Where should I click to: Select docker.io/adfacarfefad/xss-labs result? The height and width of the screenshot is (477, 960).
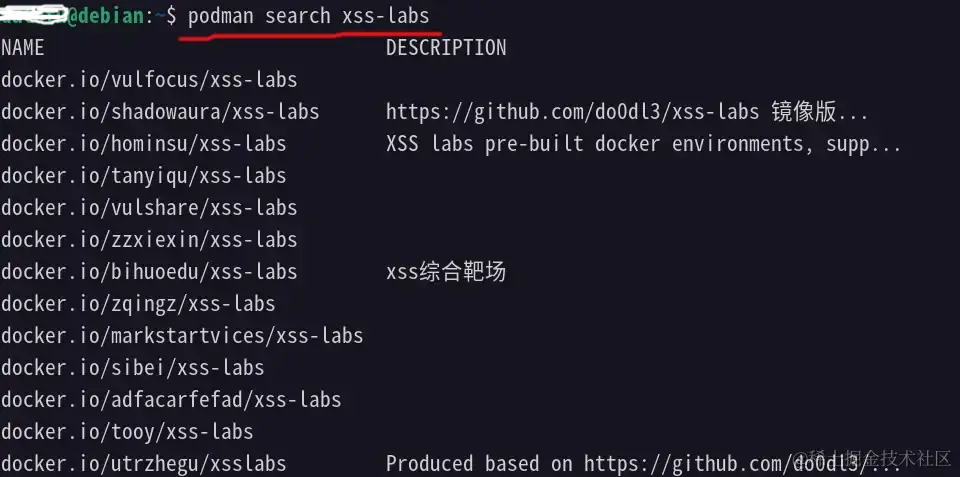click(171, 400)
